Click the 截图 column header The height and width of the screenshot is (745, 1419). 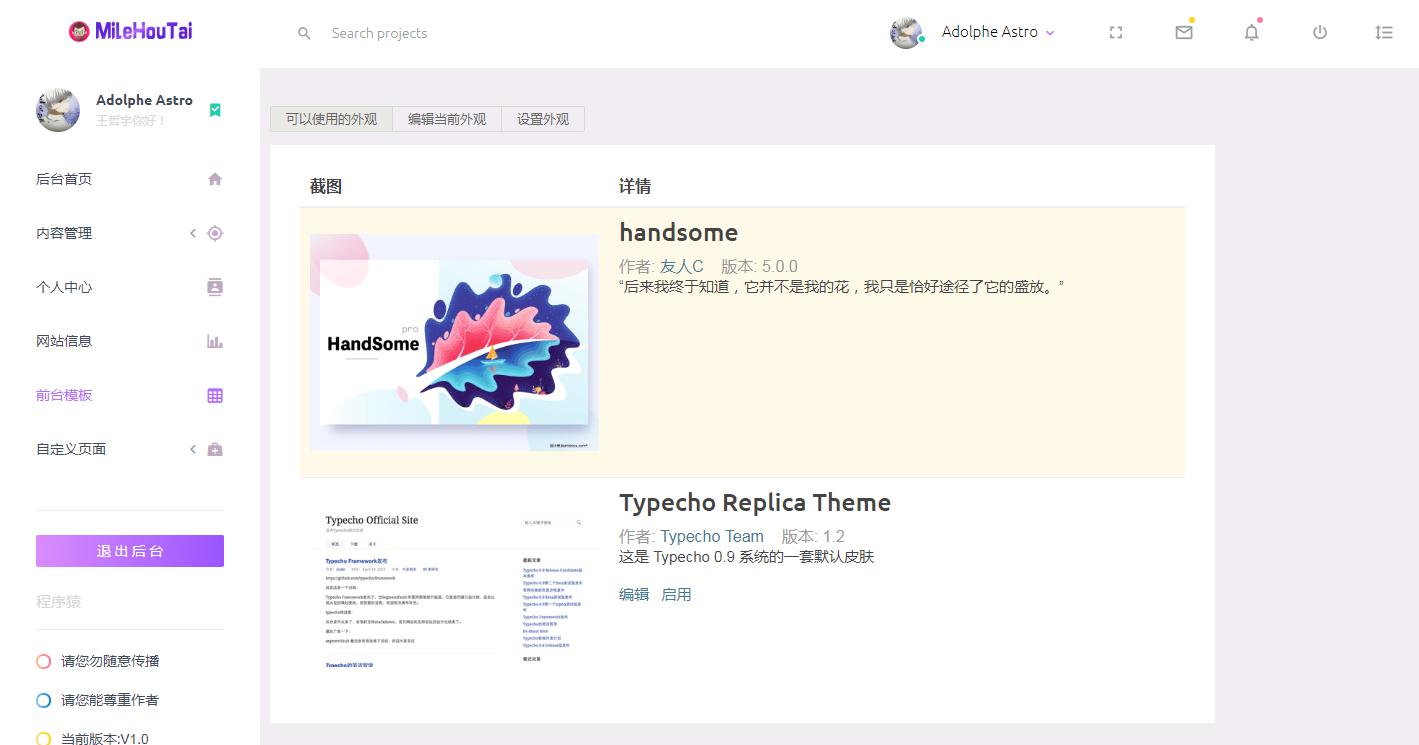[x=326, y=186]
